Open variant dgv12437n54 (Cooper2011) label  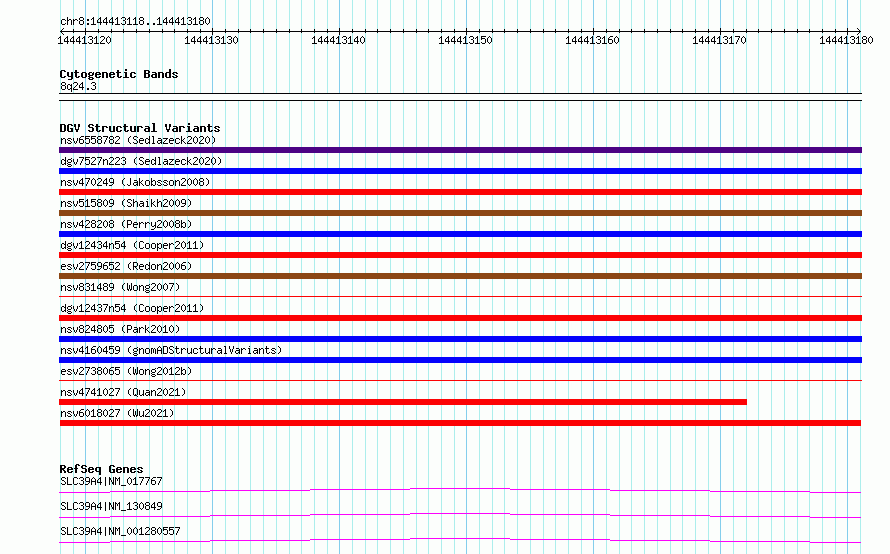coord(132,308)
